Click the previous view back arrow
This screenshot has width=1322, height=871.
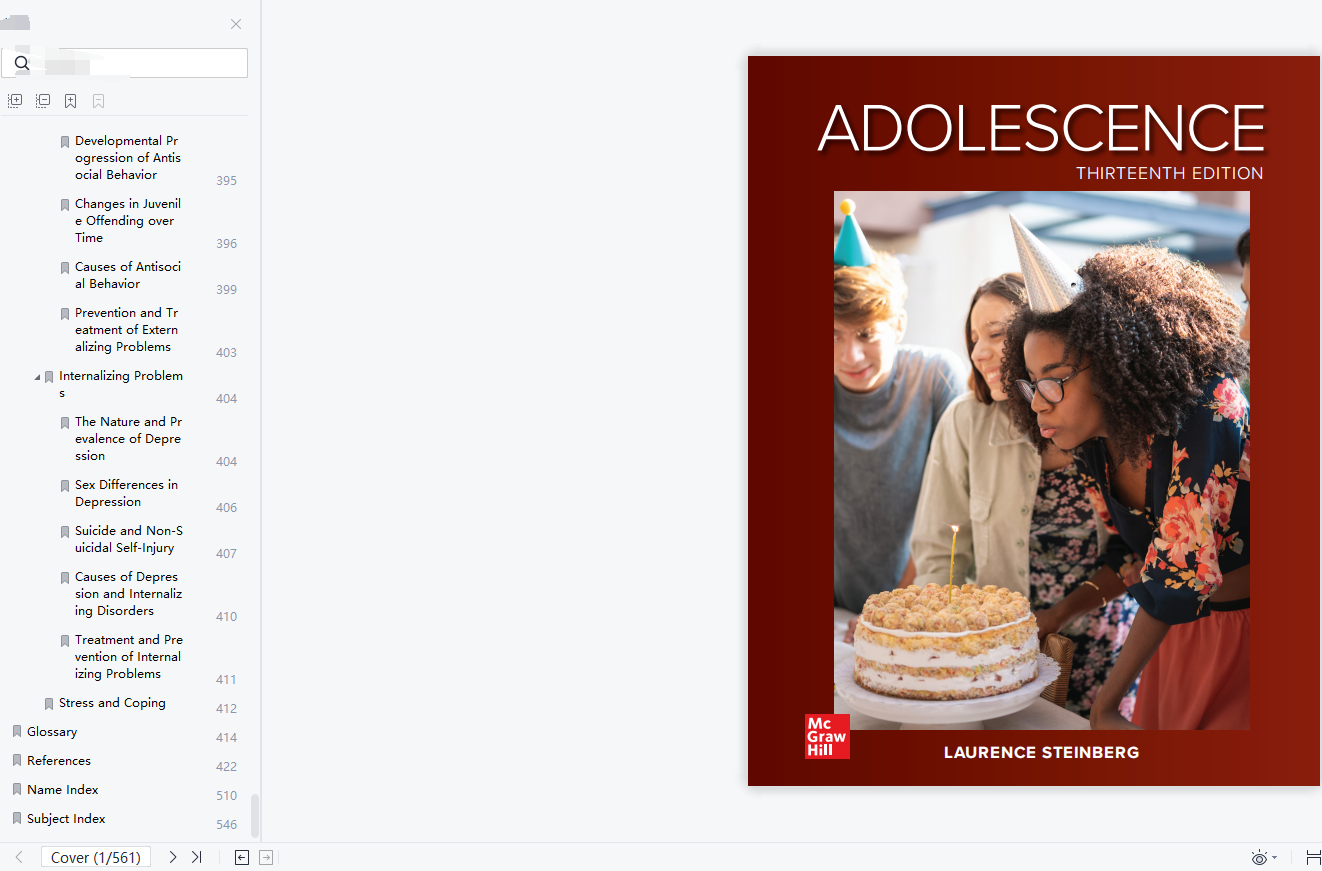[x=242, y=857]
